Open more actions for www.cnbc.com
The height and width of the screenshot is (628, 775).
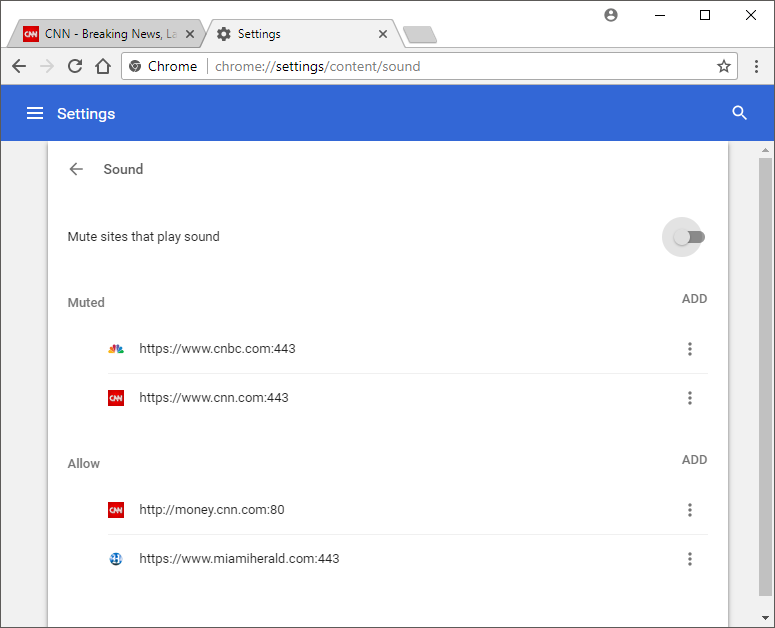point(689,349)
